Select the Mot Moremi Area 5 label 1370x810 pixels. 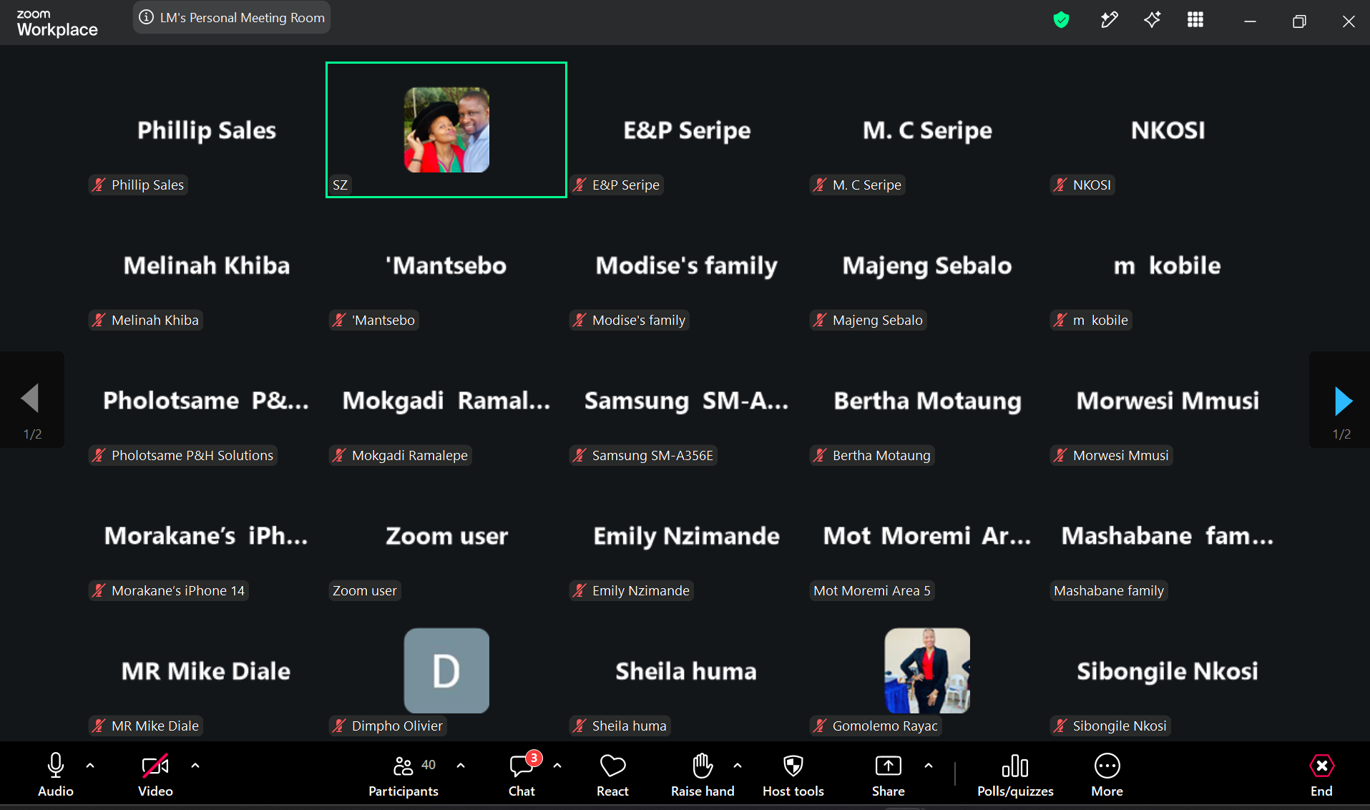pyautogui.click(x=872, y=591)
